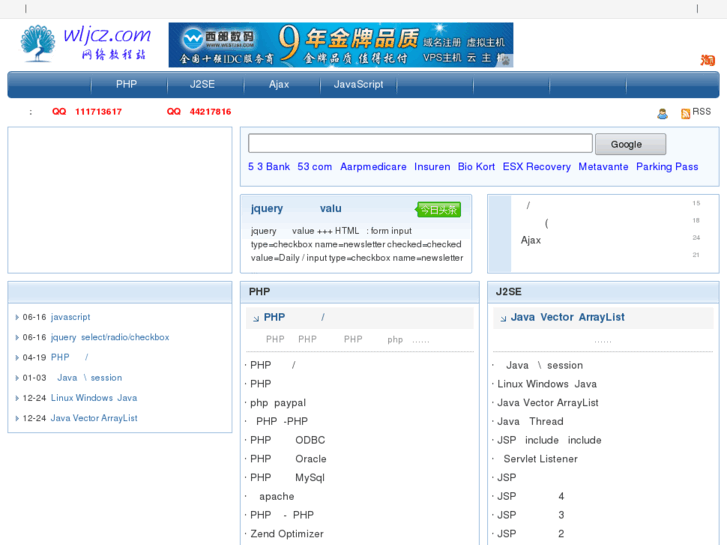Open the featured PHP article title

click(x=294, y=317)
